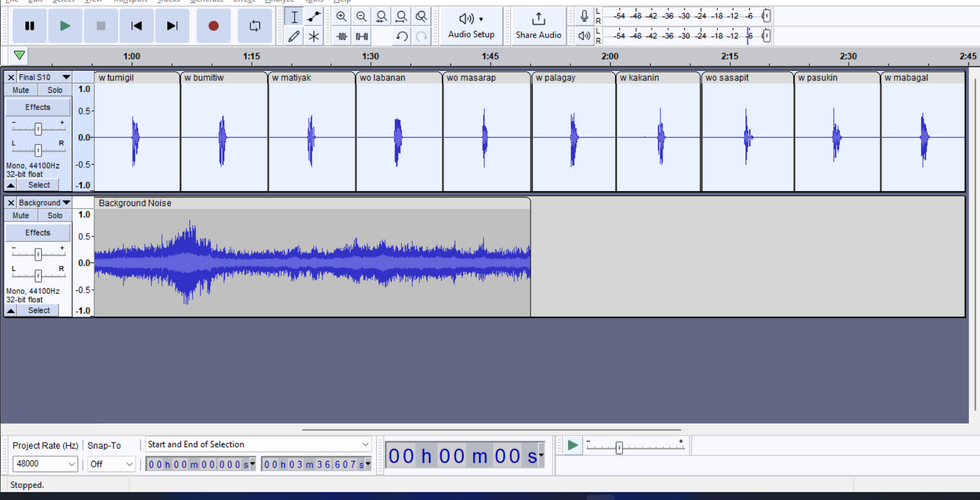This screenshot has height=500, width=980.
Task: Click the Zoom In magnifier
Action: click(341, 17)
